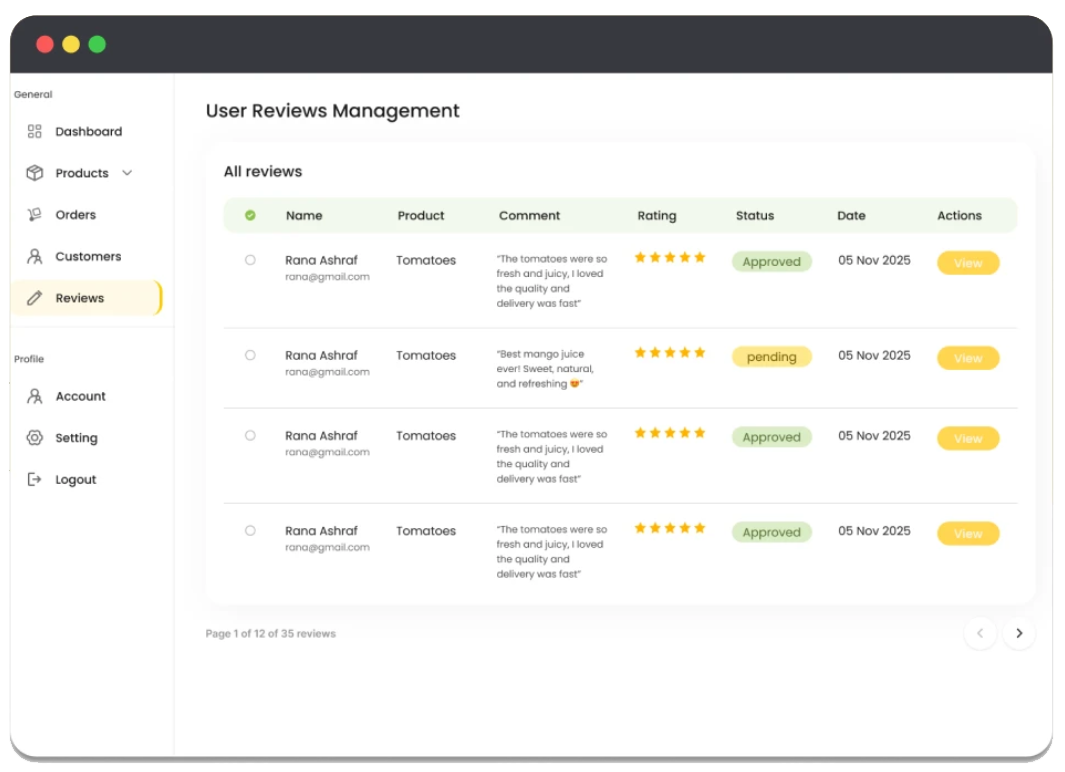Click the Account person icon
The image size is (1065, 772).
point(35,397)
